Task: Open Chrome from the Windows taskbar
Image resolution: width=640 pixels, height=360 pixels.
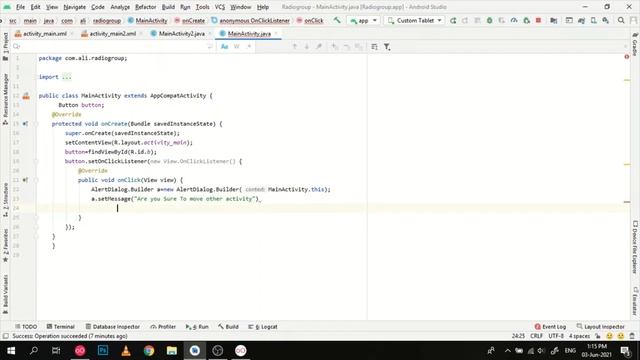Action: point(149,351)
